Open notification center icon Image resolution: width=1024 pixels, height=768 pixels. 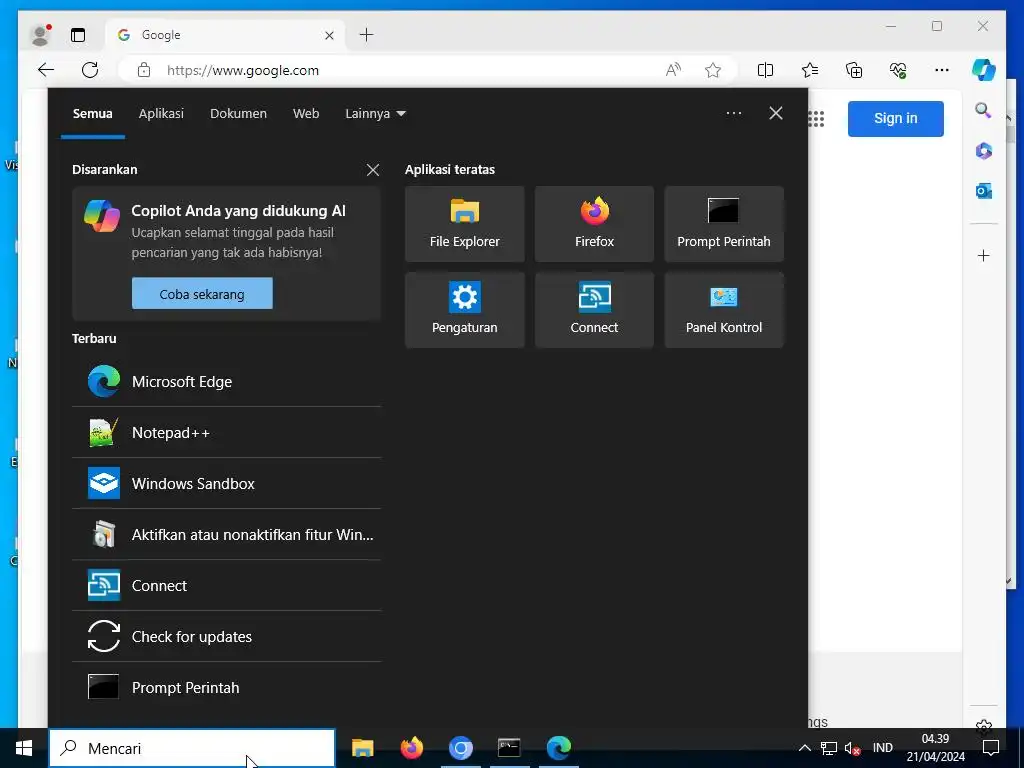991,748
